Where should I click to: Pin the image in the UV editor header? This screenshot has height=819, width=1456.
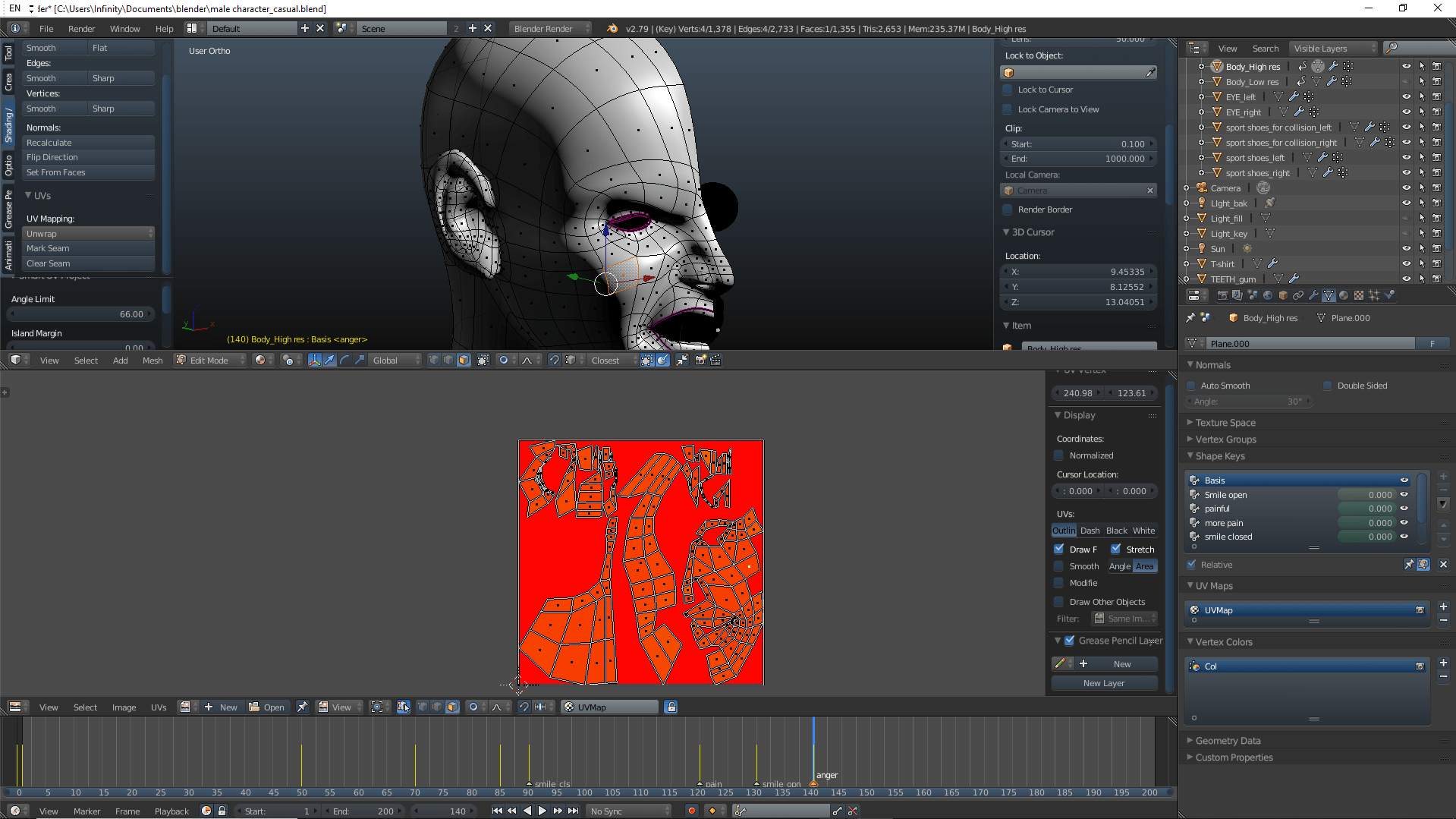[302, 707]
